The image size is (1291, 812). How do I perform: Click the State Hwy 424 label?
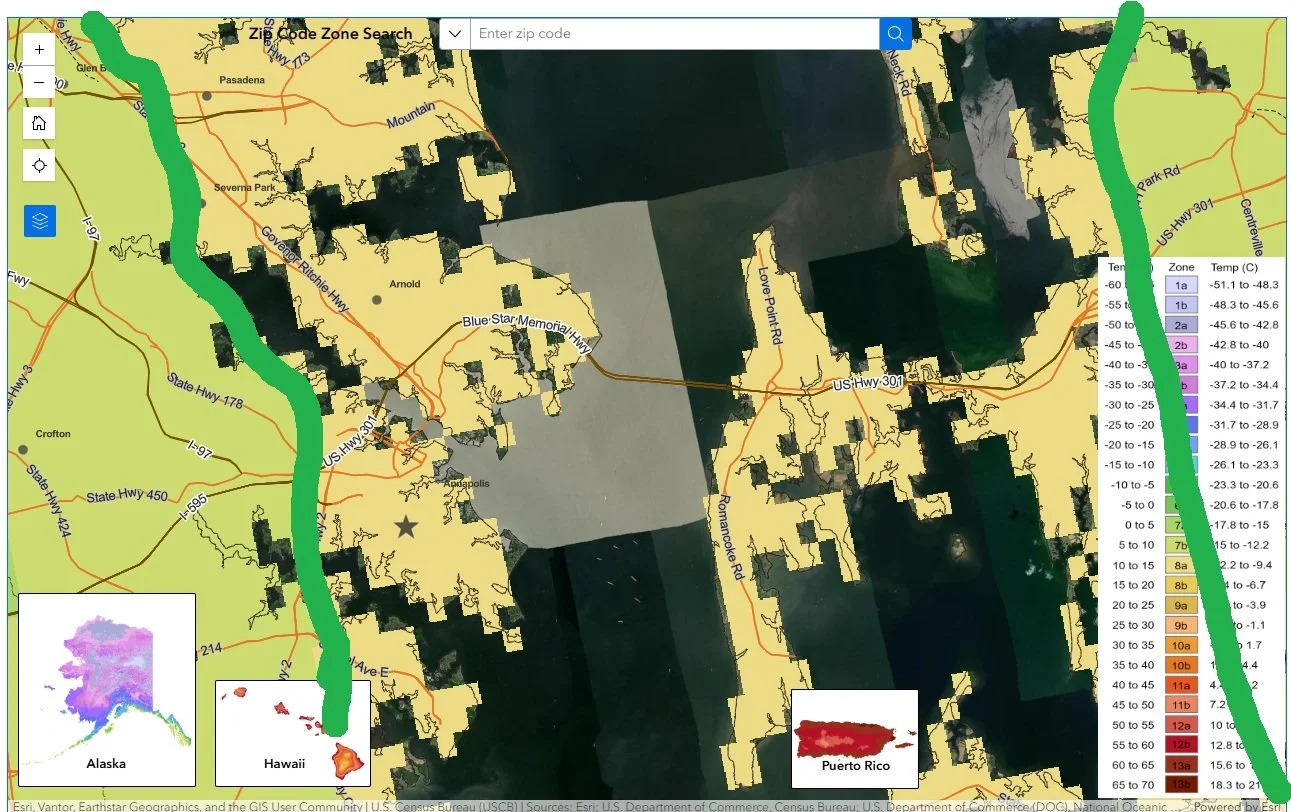(50, 500)
